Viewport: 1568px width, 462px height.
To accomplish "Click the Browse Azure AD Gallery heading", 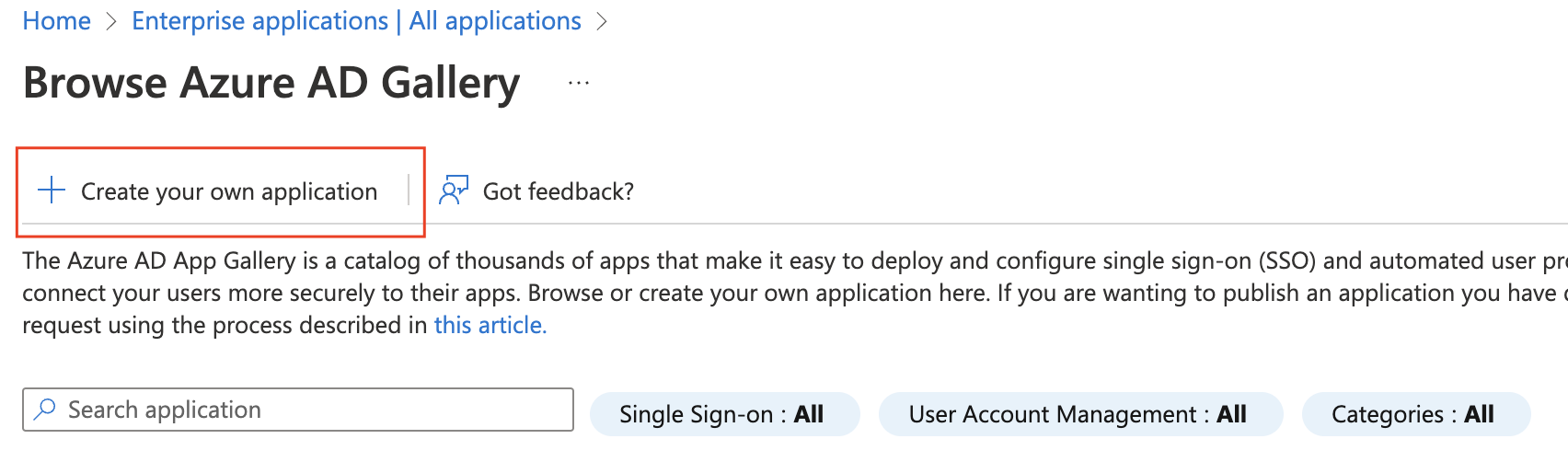I will point(271,83).
